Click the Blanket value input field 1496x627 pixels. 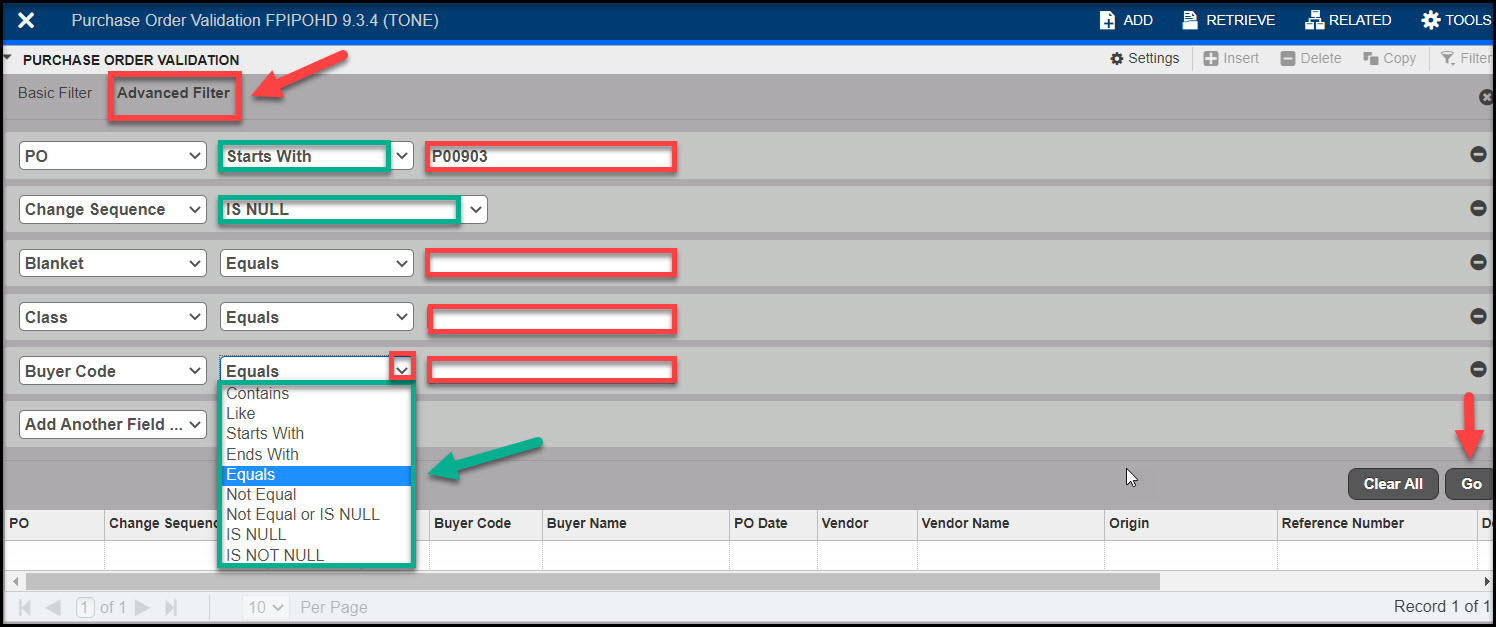coord(551,263)
